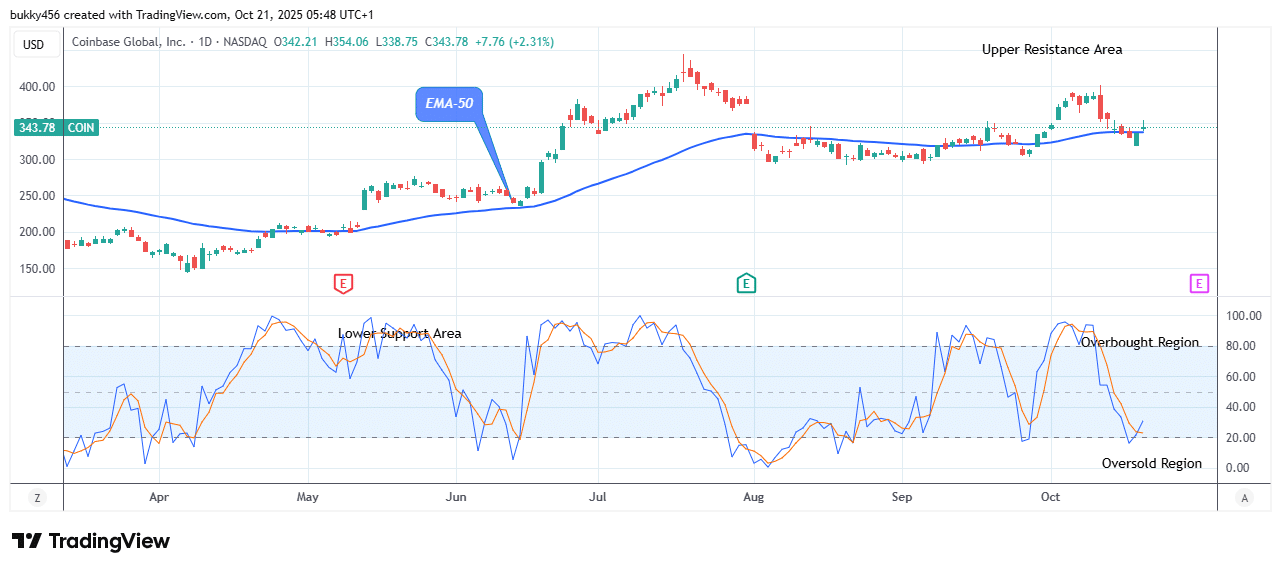Select the EMA-50 callout label
Screen dimensions: 1281x571
pos(447,103)
